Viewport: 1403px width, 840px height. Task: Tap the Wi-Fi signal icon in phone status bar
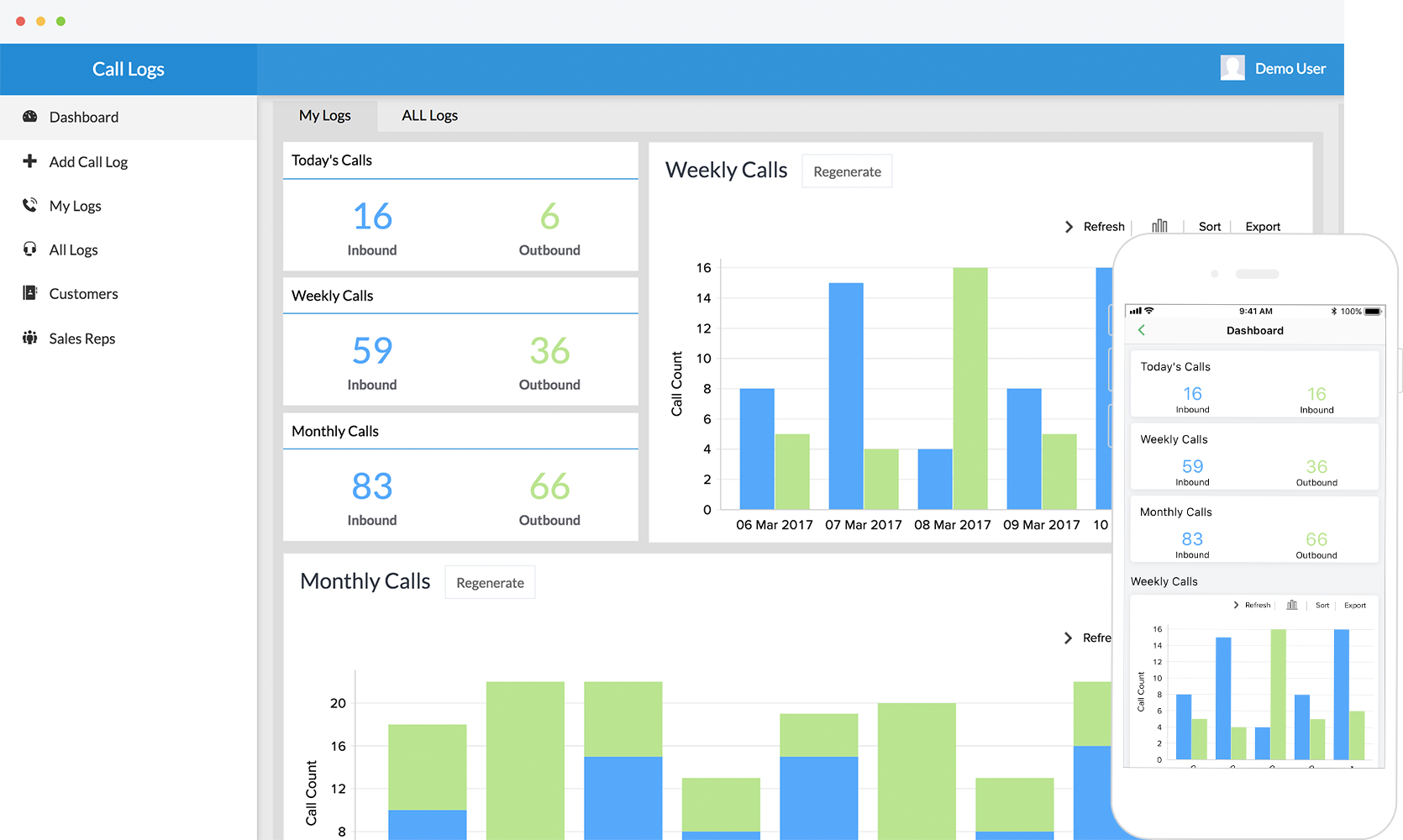(x=1148, y=311)
